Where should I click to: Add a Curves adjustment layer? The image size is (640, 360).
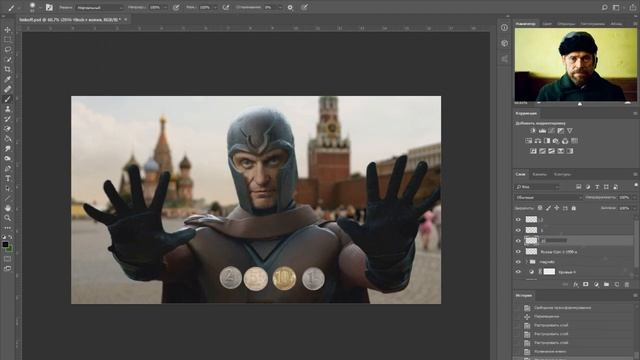551,131
